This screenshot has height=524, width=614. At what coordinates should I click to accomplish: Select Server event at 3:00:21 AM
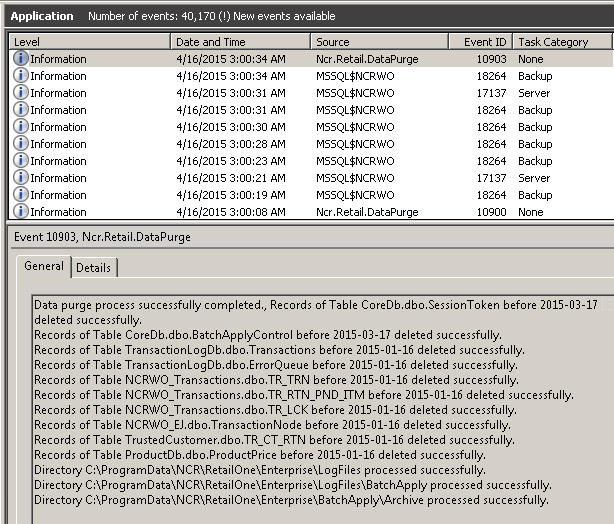click(x=311, y=178)
